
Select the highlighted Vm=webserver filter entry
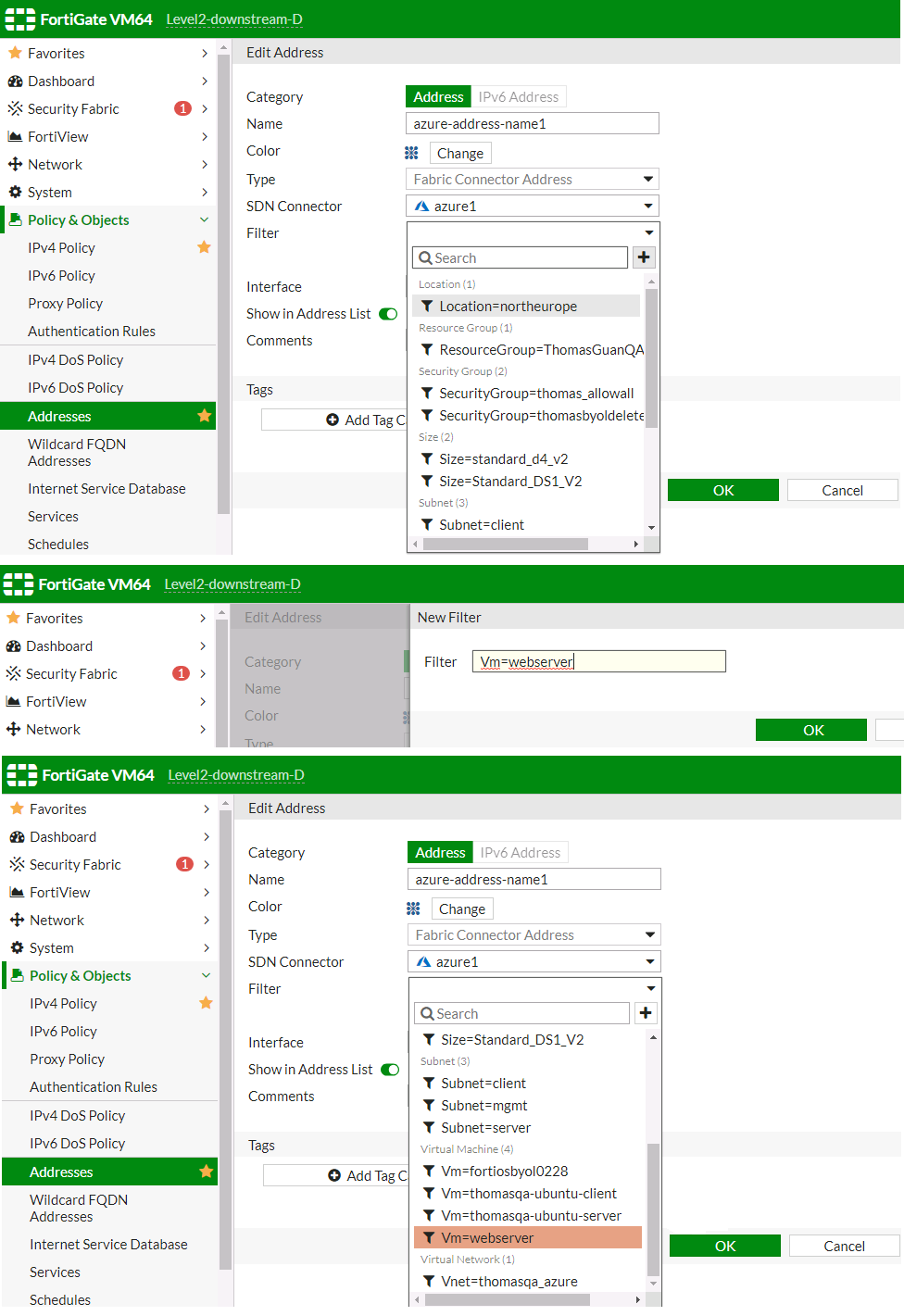point(528,1237)
